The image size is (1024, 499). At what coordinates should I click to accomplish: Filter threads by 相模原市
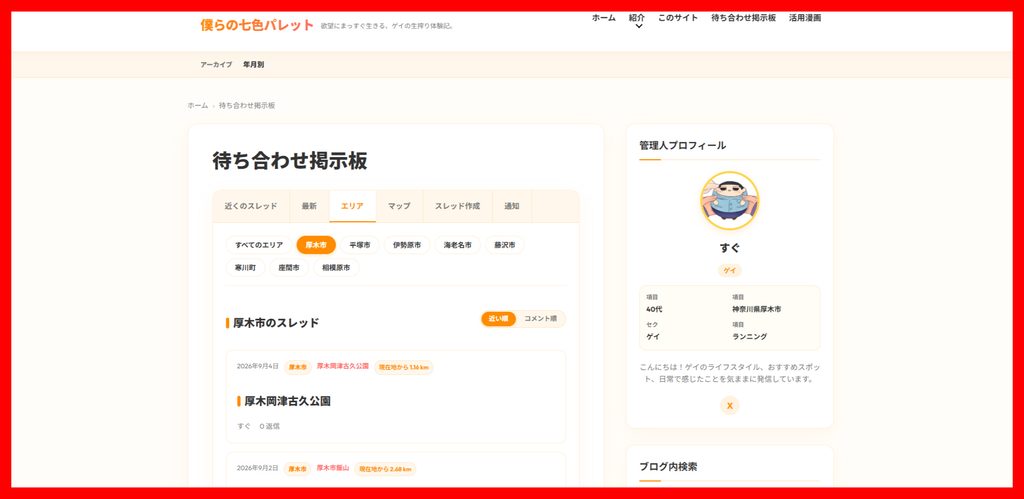336,268
